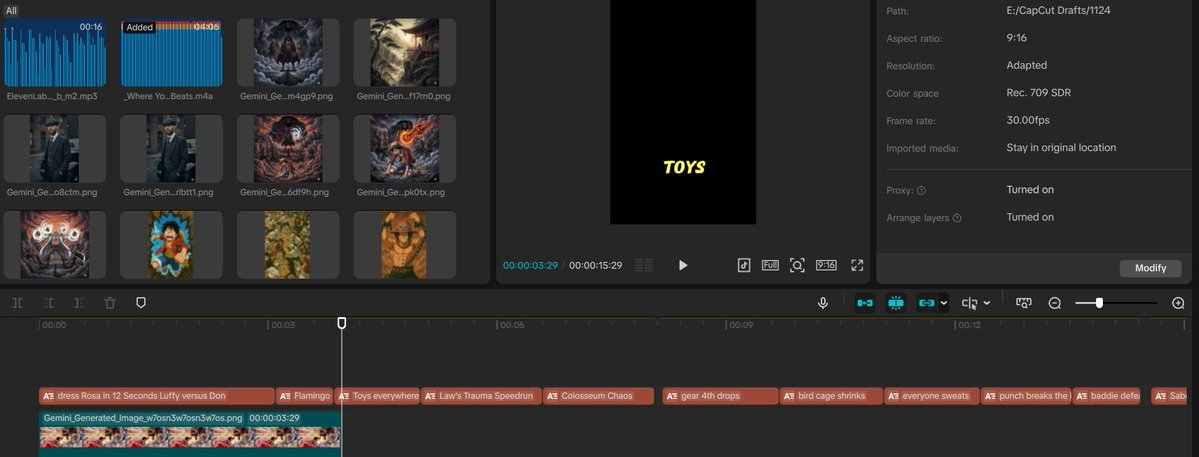Select ElevenLab mp3 audio thumbnail
This screenshot has width=1199, height=457.
point(54,53)
